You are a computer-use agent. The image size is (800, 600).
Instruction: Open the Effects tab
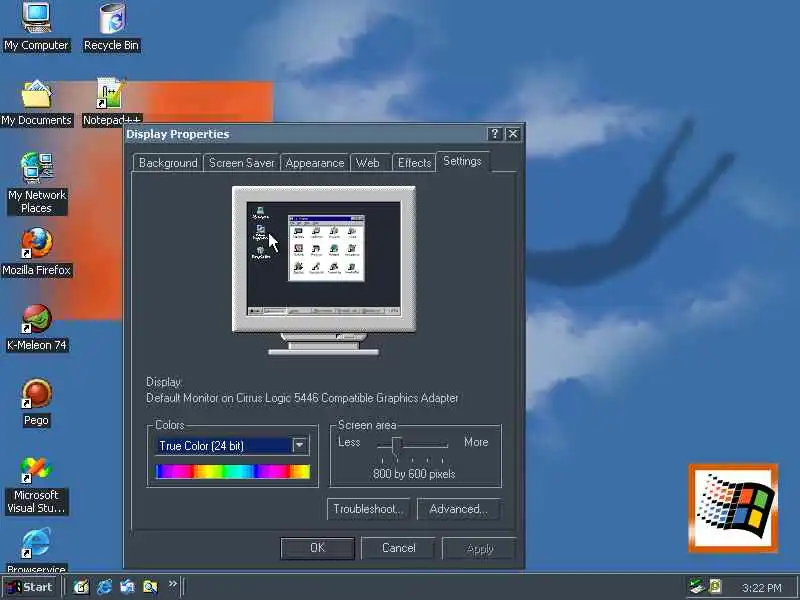coord(414,163)
